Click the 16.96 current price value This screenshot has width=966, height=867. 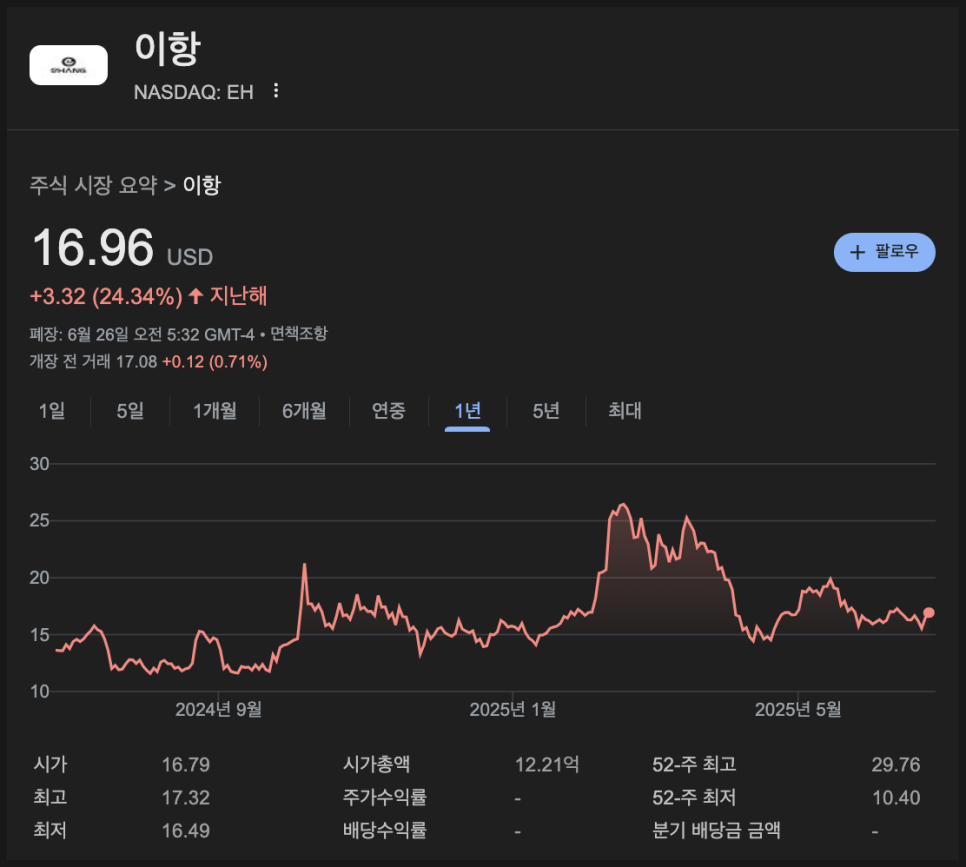pos(92,247)
